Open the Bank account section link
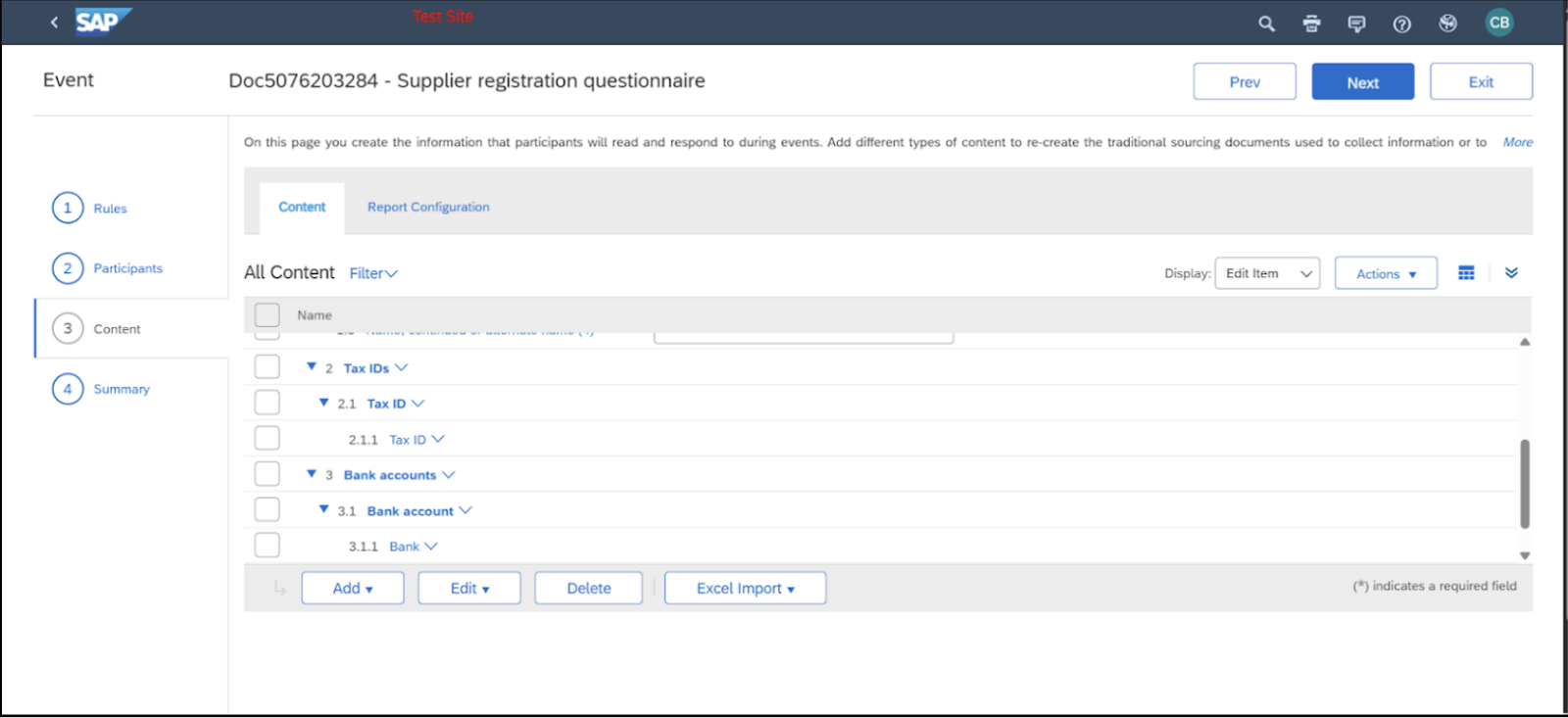Screen dimensions: 1568x718 [x=411, y=511]
